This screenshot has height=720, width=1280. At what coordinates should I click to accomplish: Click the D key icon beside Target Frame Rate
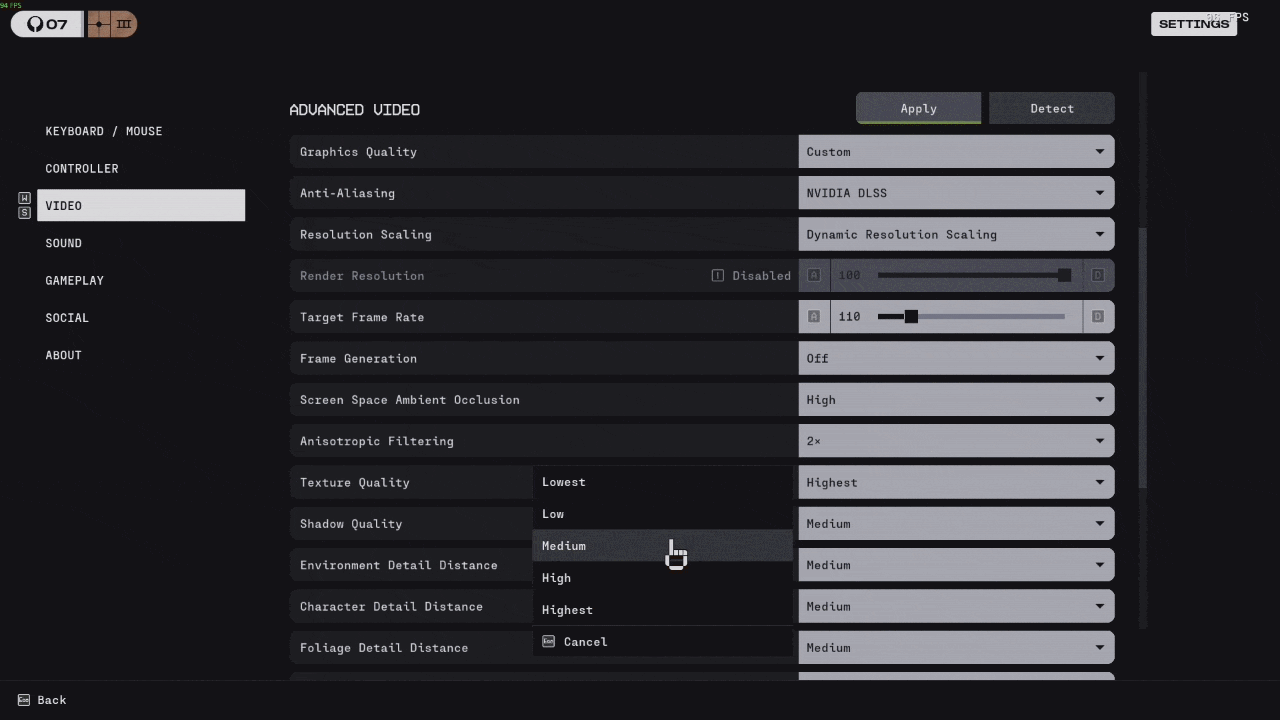click(1097, 317)
